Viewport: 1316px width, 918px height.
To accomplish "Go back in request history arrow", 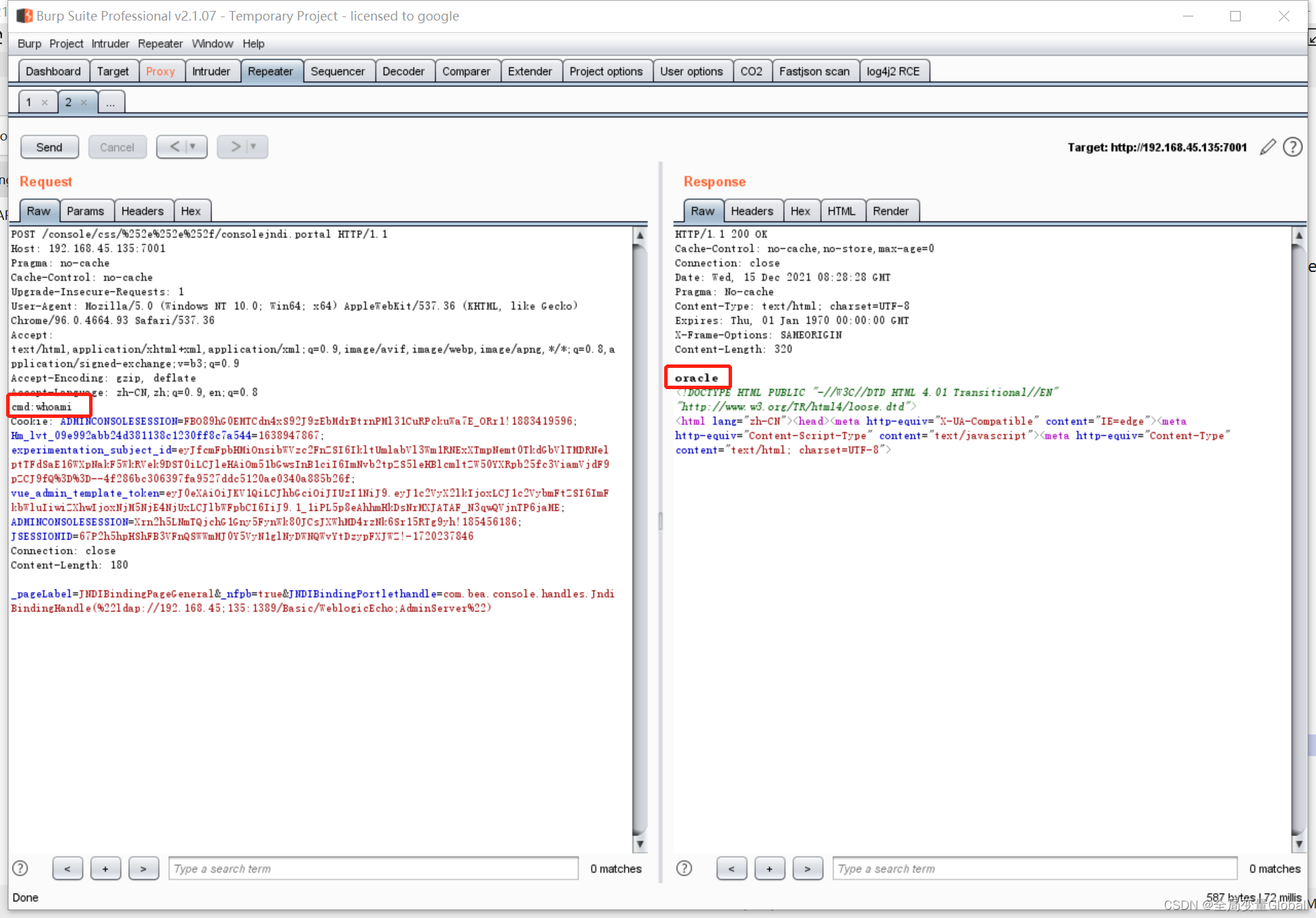I will [x=174, y=147].
